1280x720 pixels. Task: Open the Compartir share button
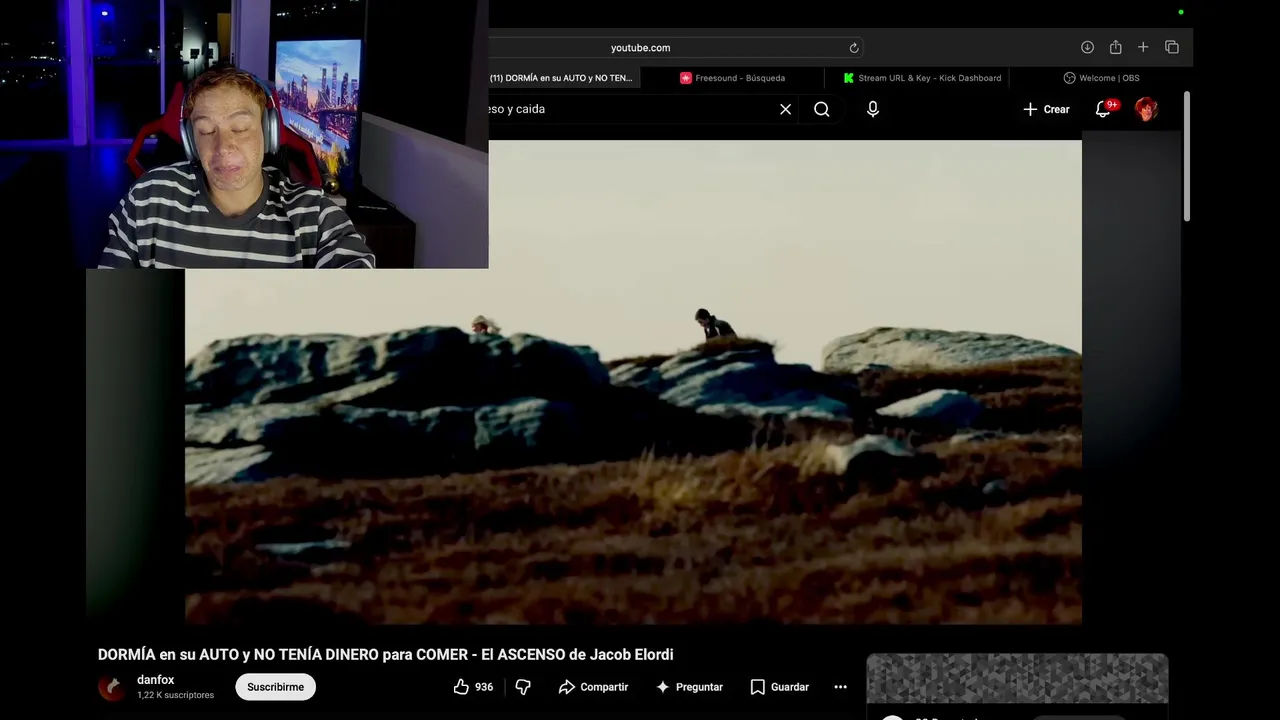tap(593, 687)
